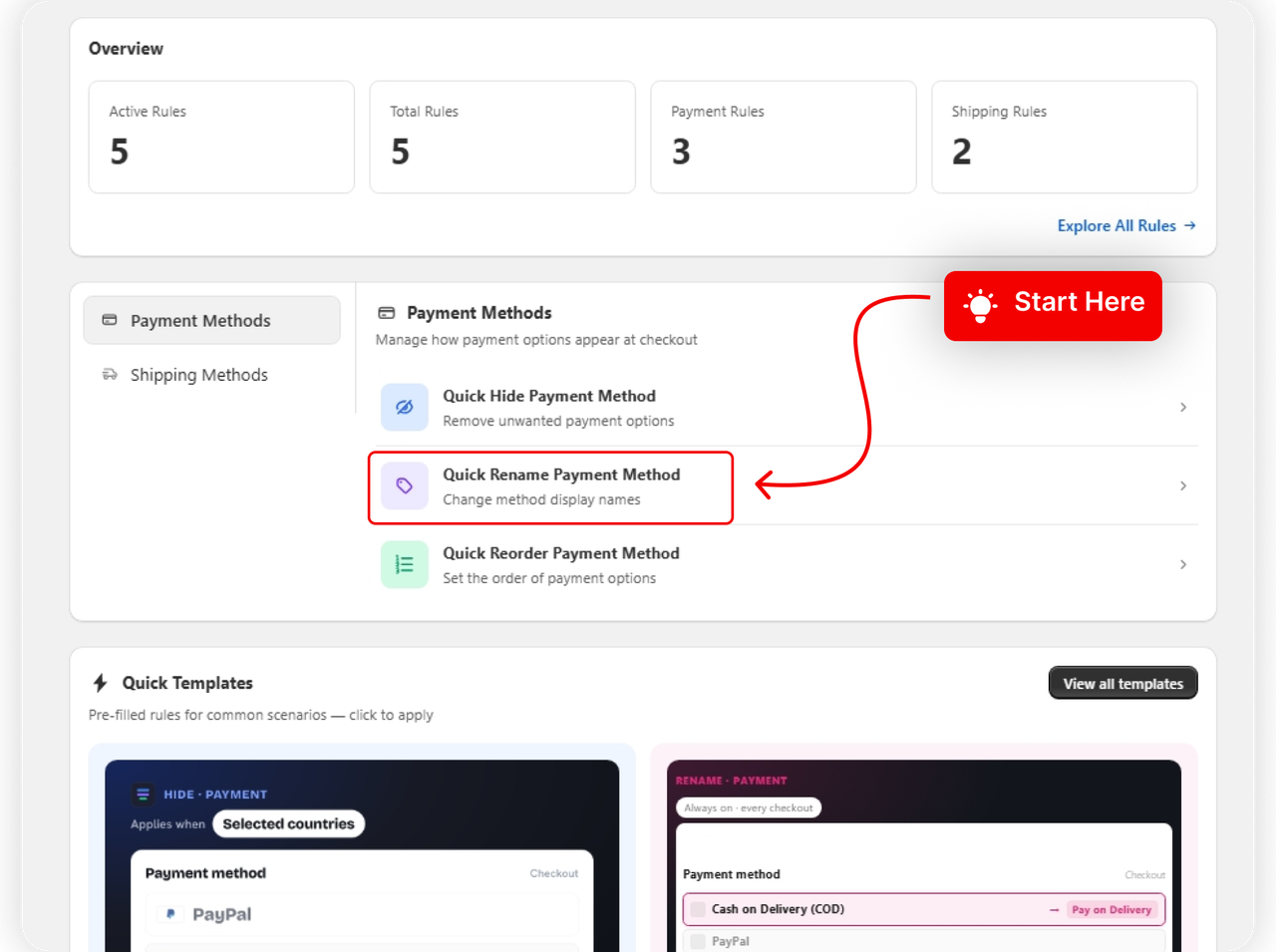The height and width of the screenshot is (952, 1276).
Task: Click the card icon in Payment Methods heading
Action: coord(387,313)
